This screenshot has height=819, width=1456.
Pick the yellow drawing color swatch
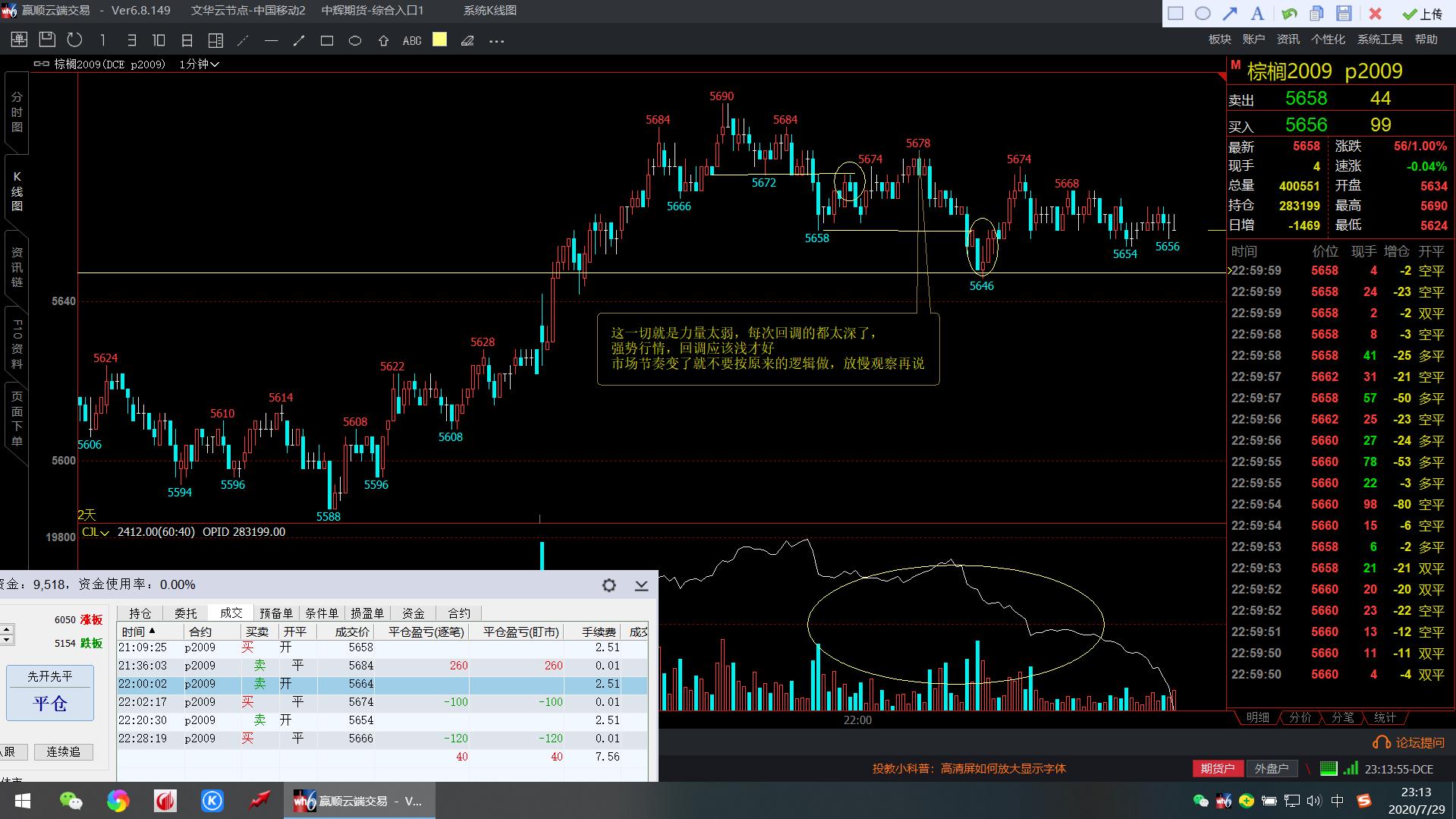tap(439, 39)
